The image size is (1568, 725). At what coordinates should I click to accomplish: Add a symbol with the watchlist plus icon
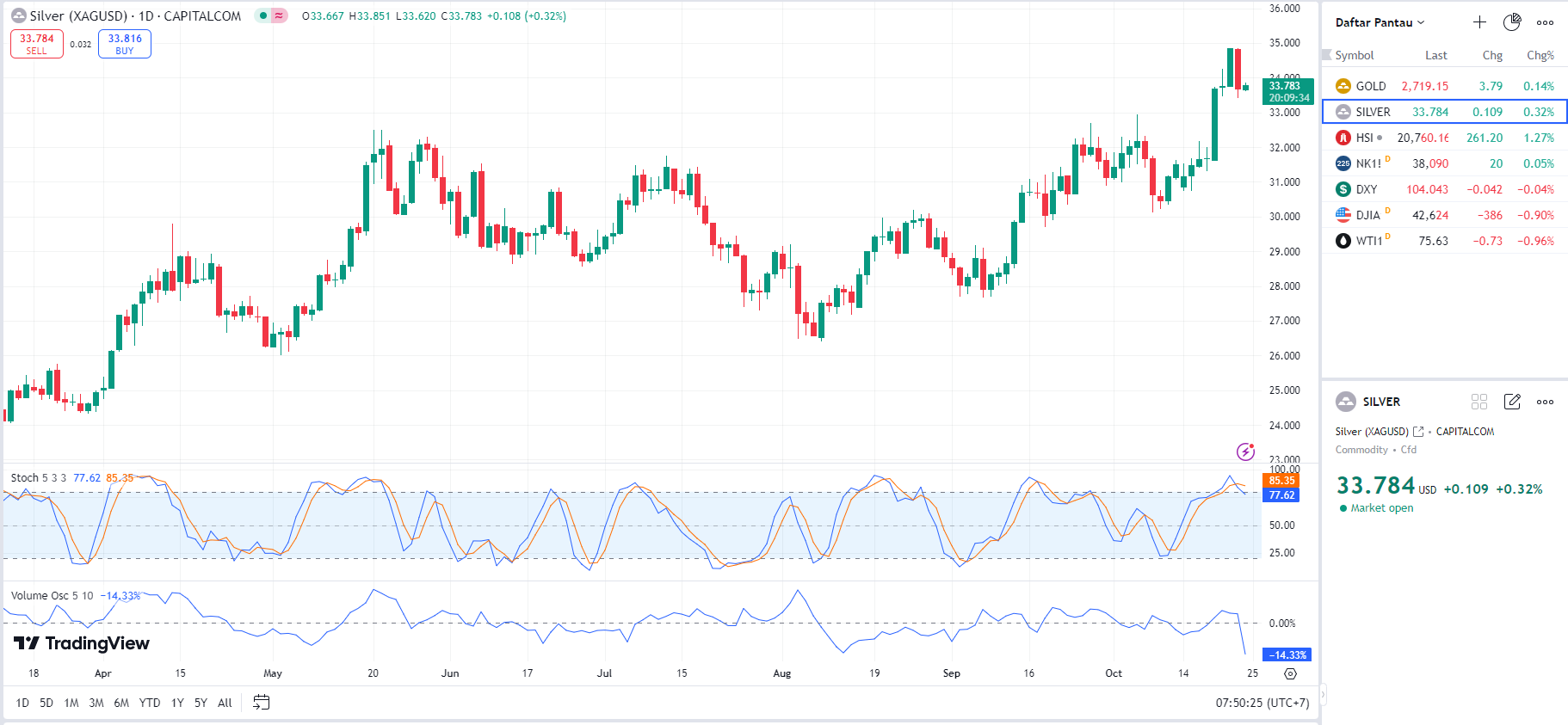[x=1479, y=22]
